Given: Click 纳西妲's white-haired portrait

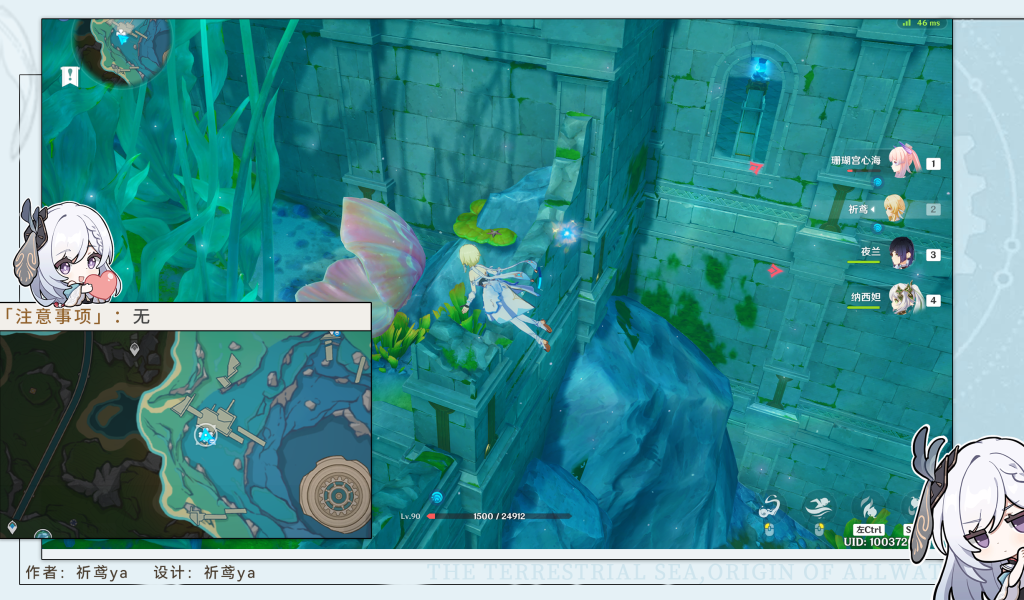Looking at the screenshot, I should [x=904, y=299].
